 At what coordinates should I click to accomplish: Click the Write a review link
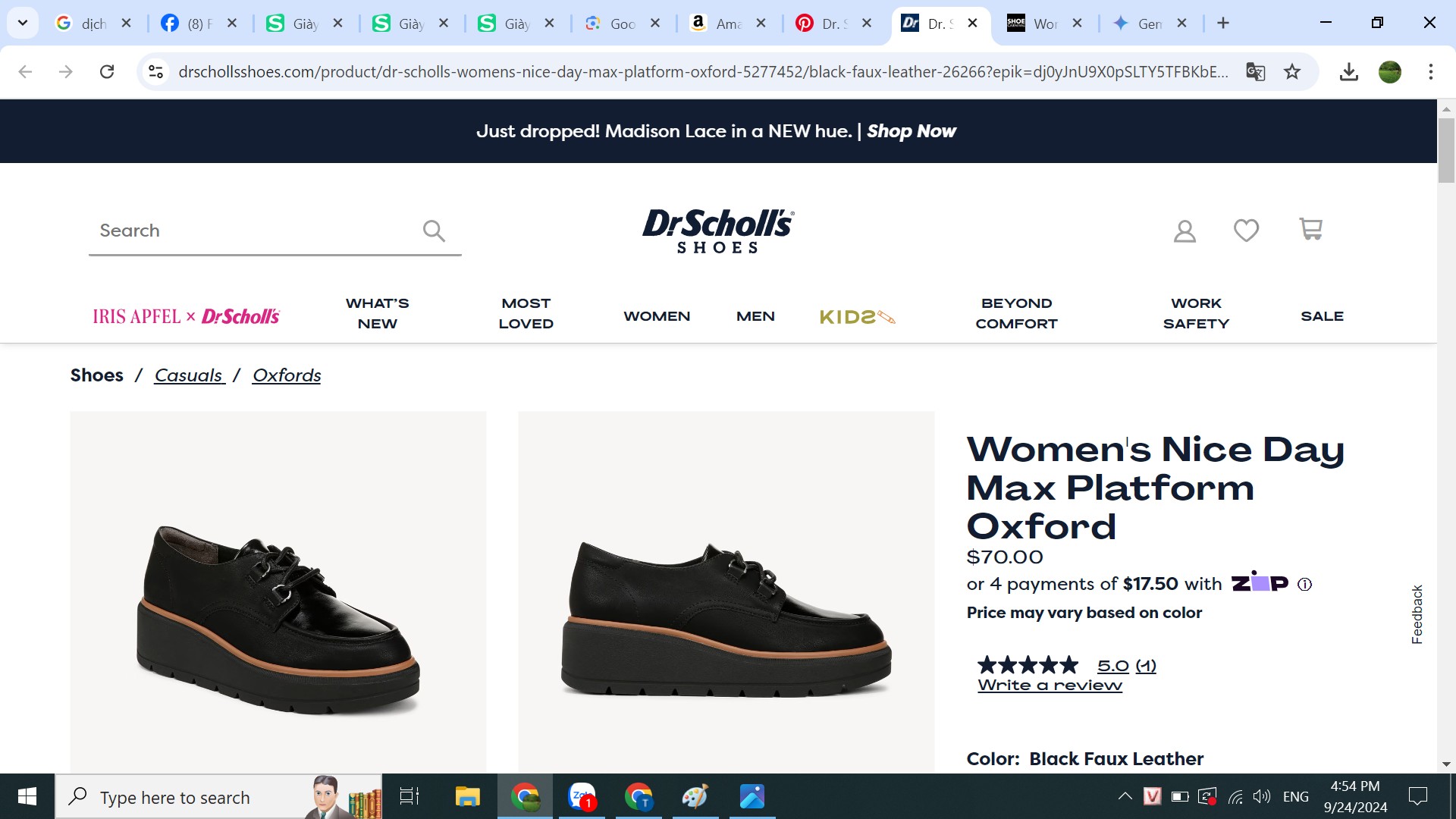tap(1050, 686)
